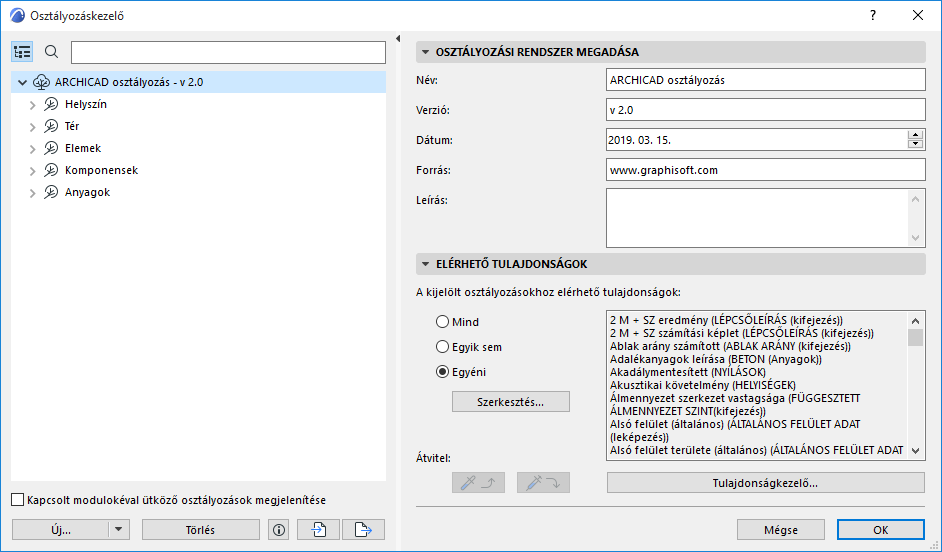Collapse the OSZTÁLYOZÁSI RENDSZER MEGADÁSA section
The height and width of the screenshot is (552, 942).
425,52
